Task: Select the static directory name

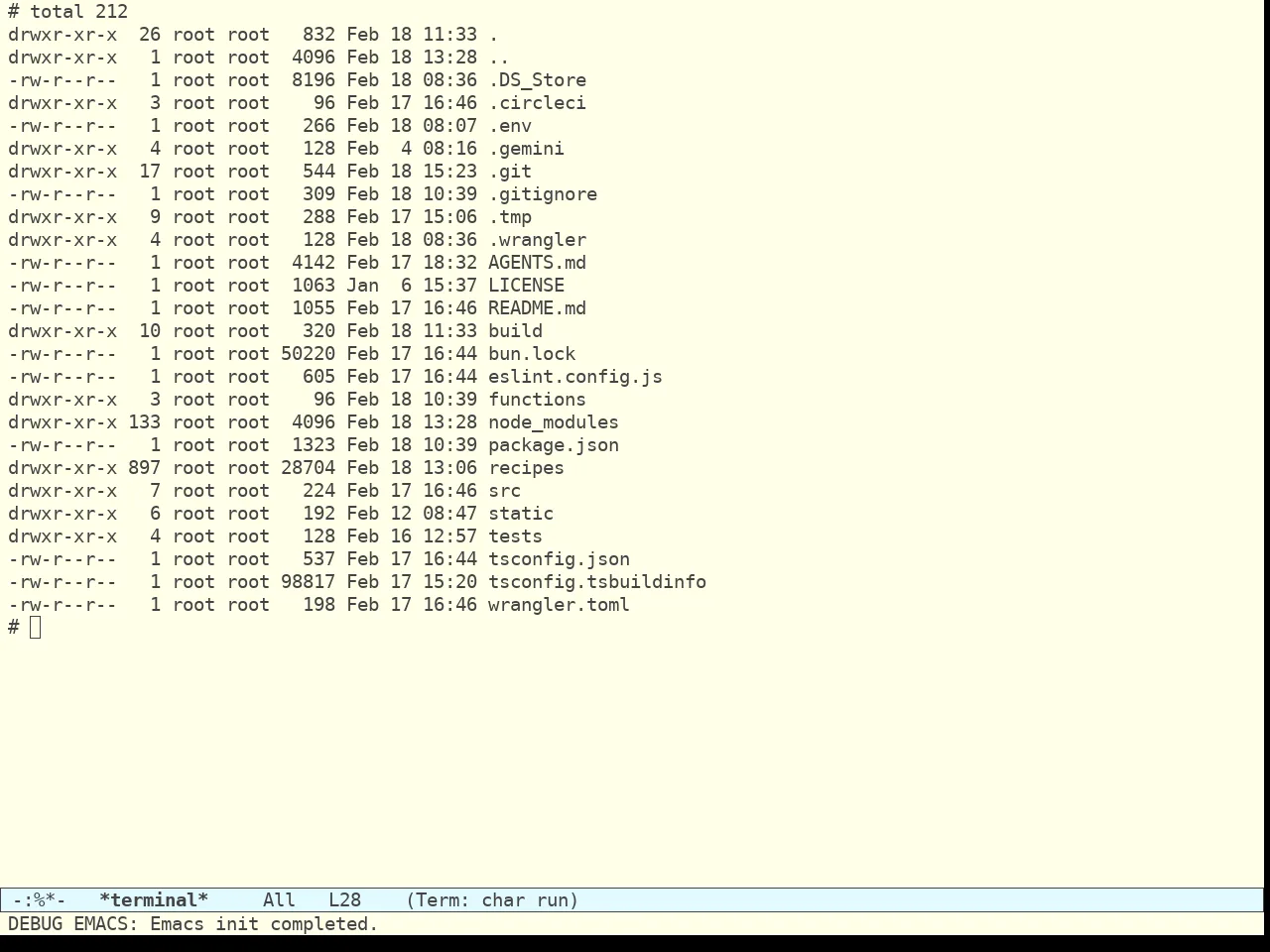Action: tap(521, 514)
